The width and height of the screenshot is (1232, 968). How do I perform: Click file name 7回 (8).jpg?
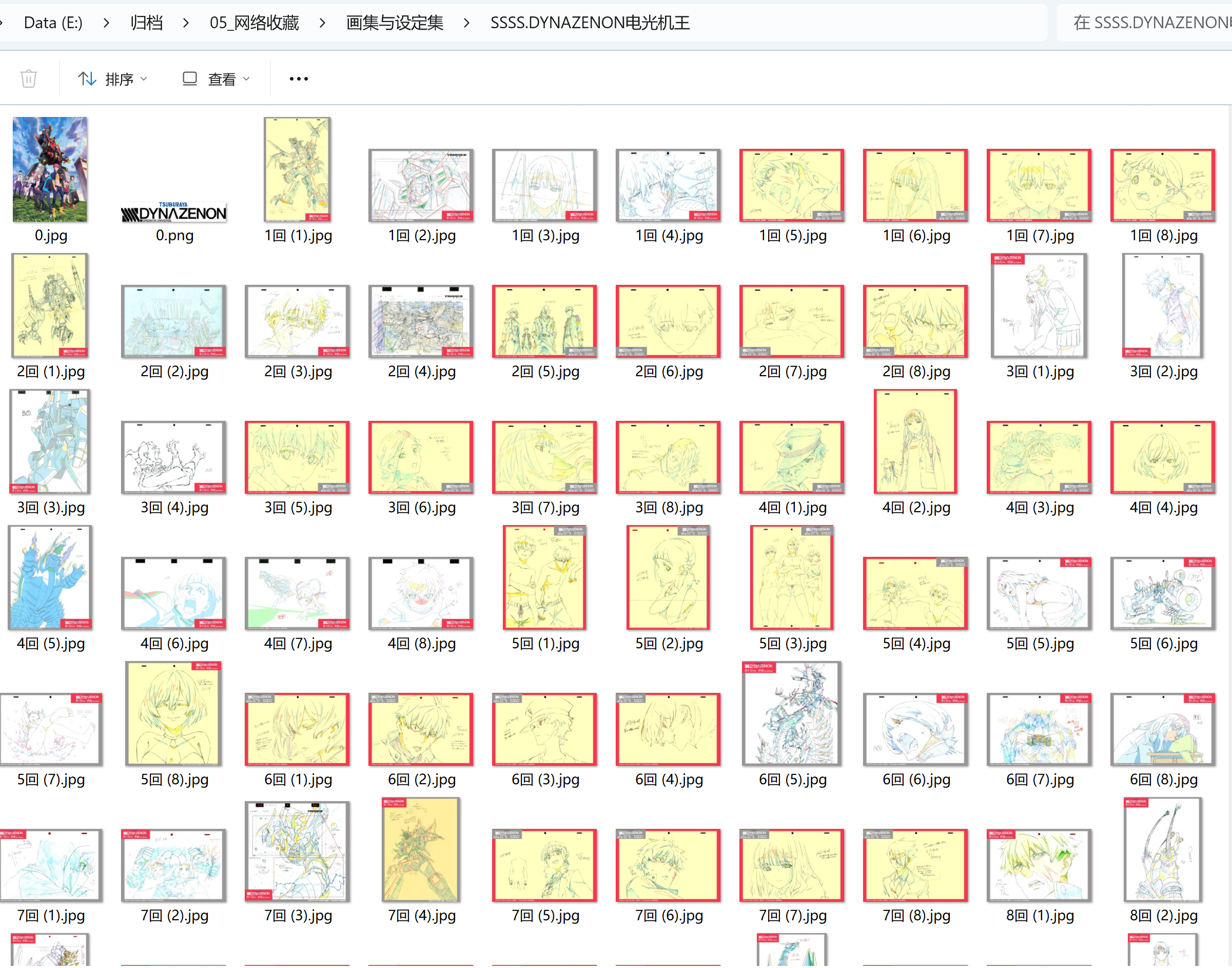(x=916, y=915)
